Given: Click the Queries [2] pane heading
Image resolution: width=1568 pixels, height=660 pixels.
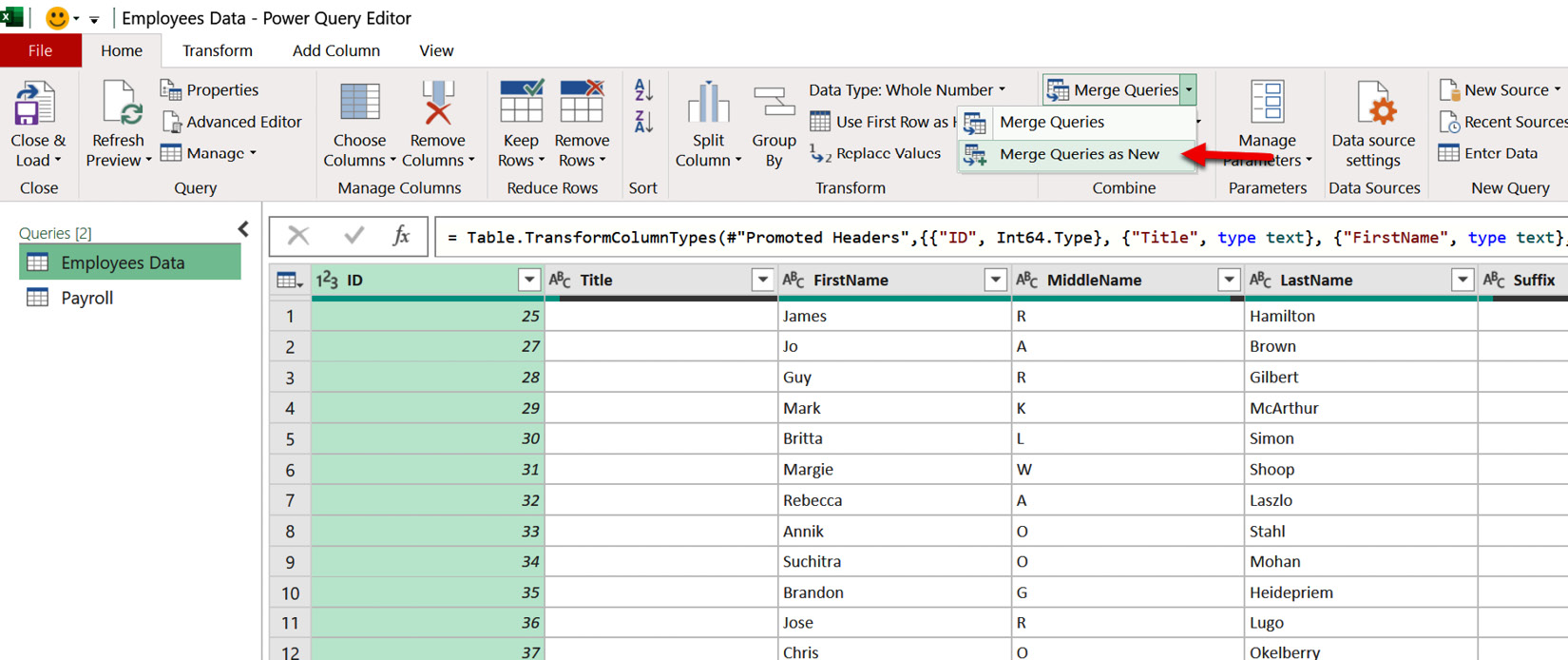Looking at the screenshot, I should tap(55, 233).
